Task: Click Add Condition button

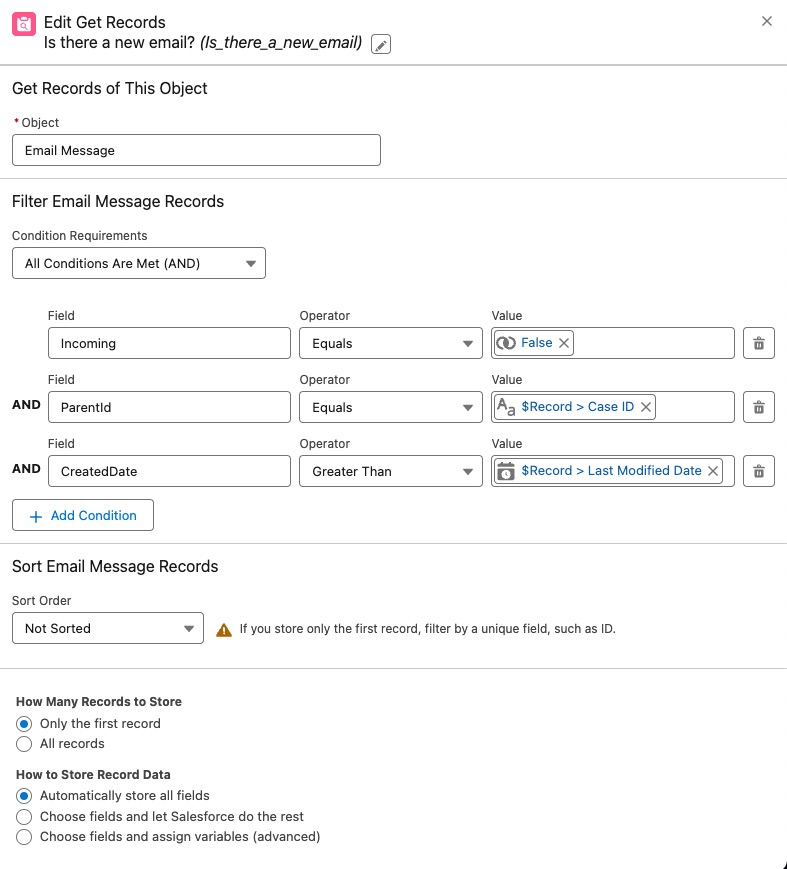Action: [83, 515]
